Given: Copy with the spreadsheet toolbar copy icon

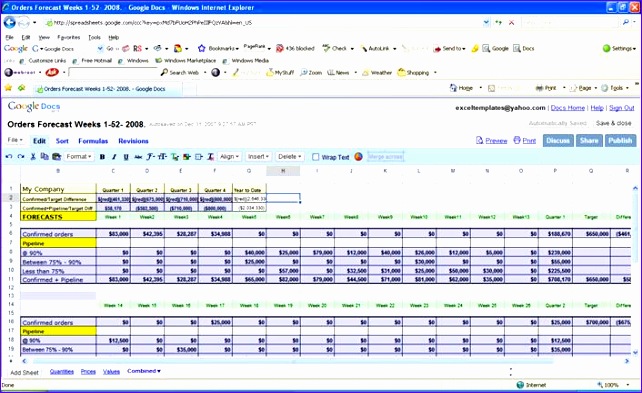Looking at the screenshot, I should [45, 157].
